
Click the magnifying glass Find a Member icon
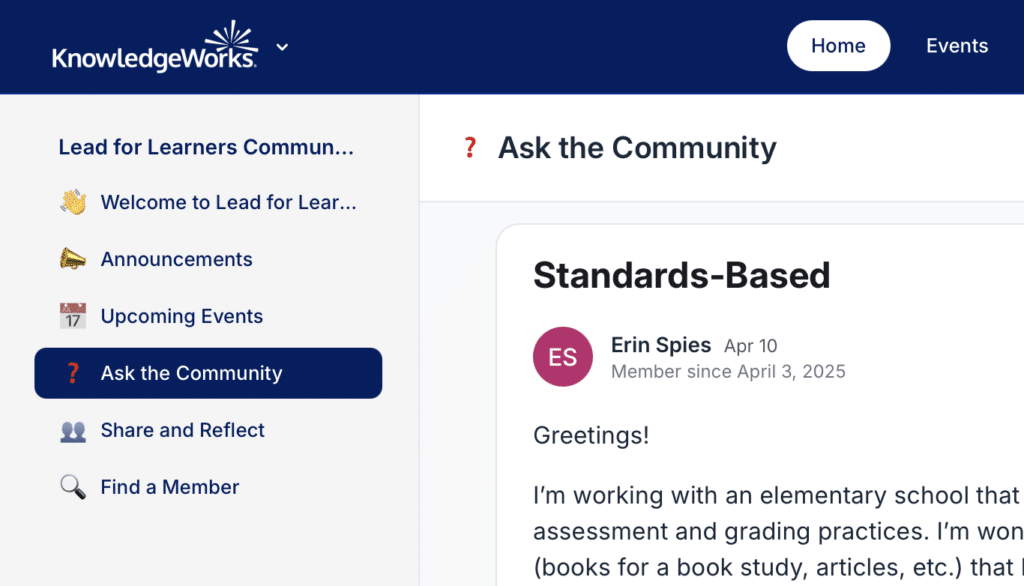[x=73, y=487]
